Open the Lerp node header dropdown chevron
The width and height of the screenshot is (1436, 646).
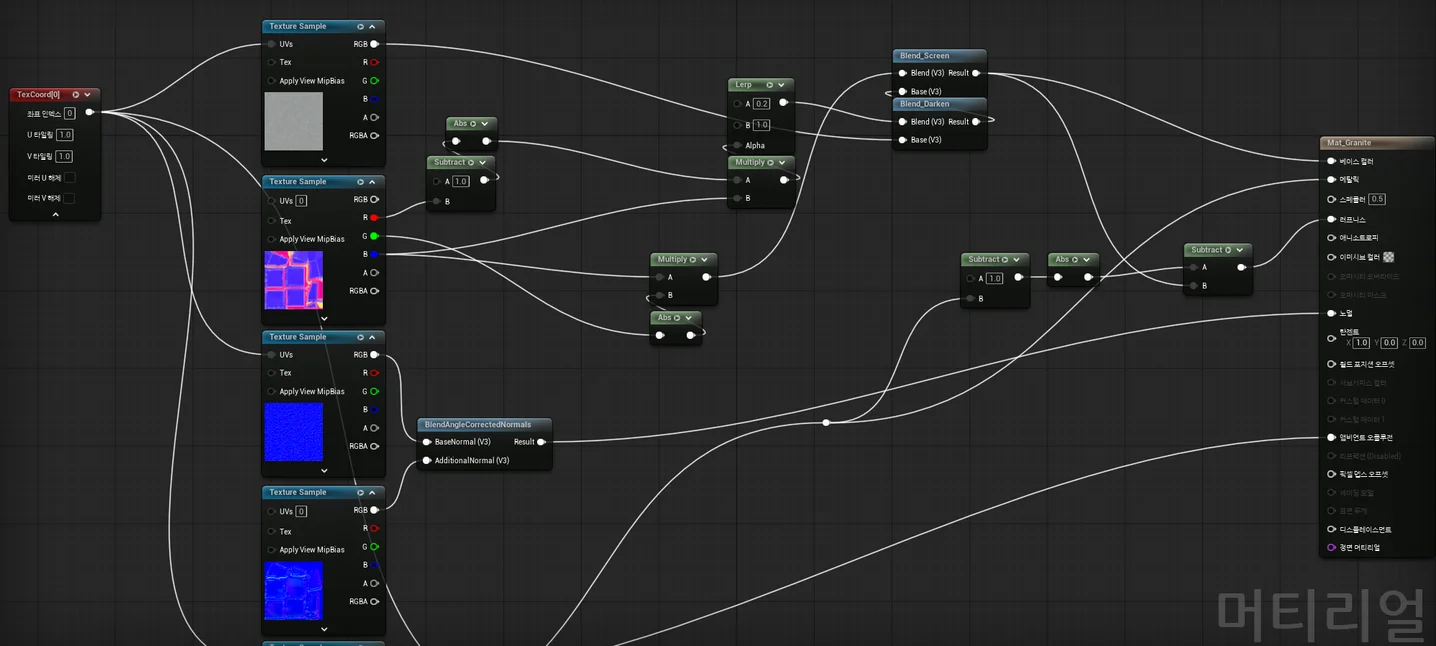(781, 85)
